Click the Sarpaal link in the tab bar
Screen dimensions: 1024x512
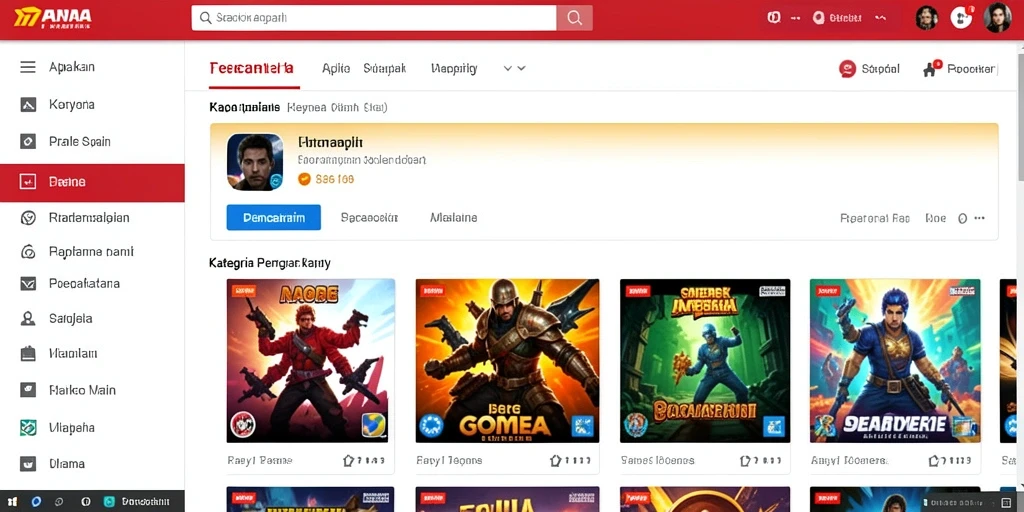[x=880, y=69]
